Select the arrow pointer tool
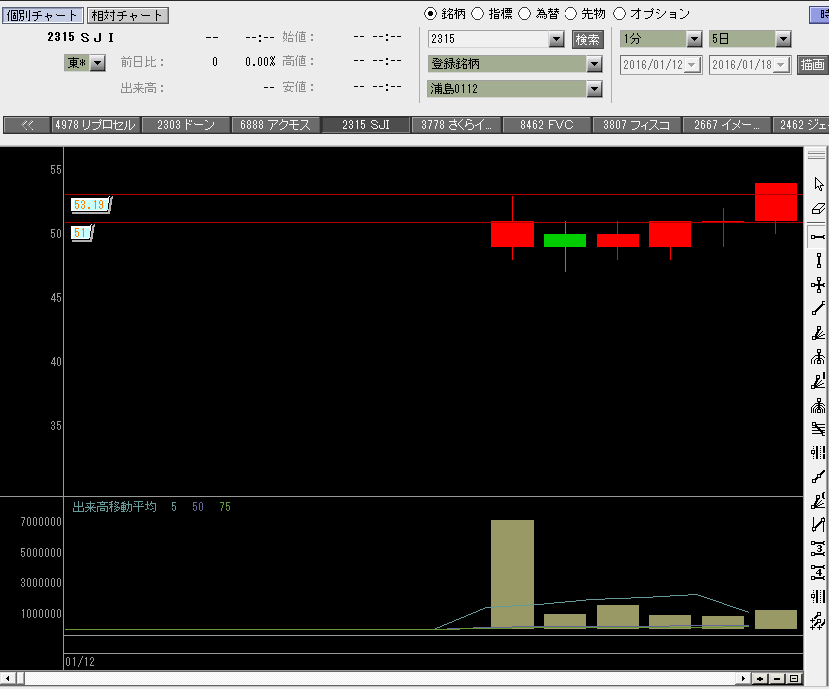 [x=818, y=183]
